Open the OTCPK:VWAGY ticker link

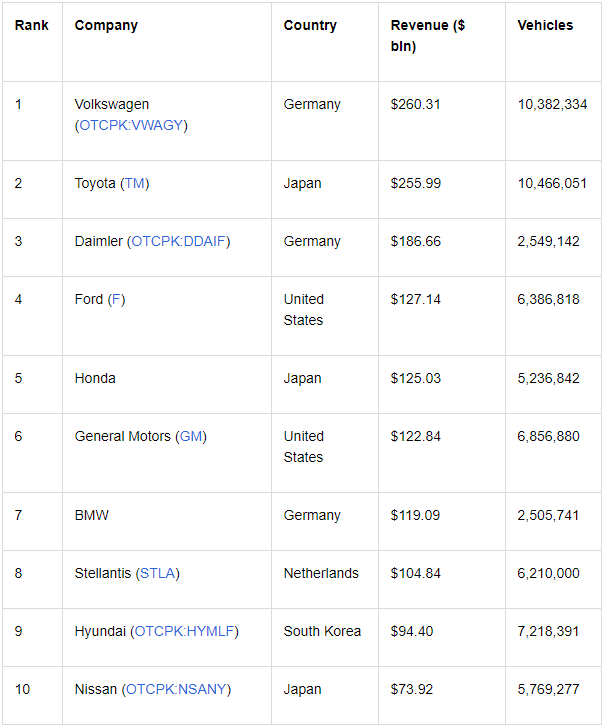[x=131, y=125]
